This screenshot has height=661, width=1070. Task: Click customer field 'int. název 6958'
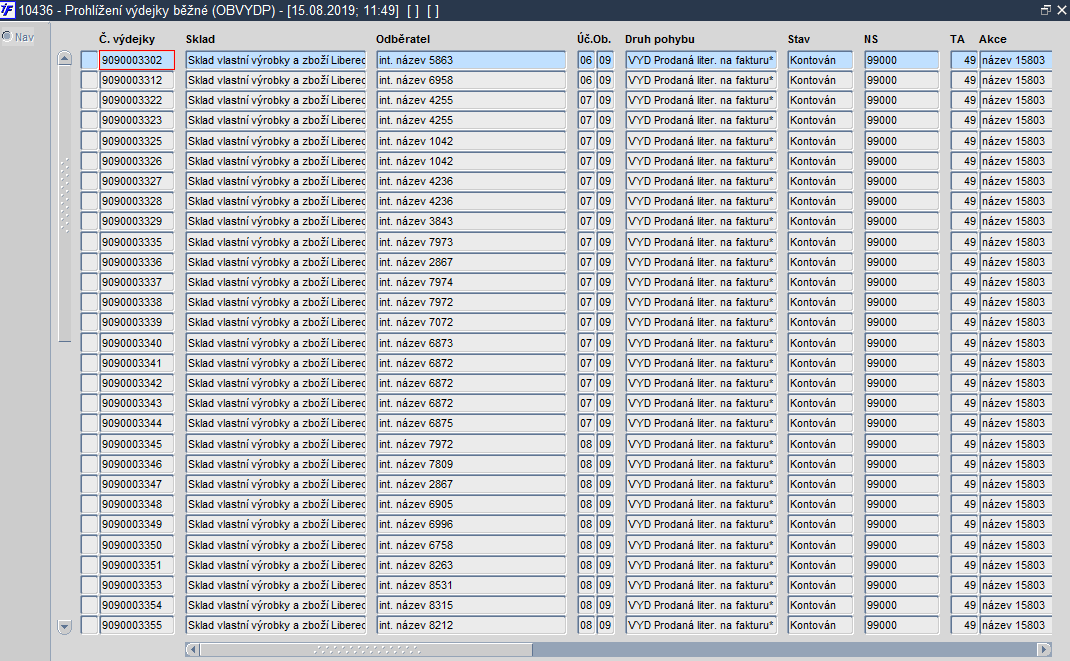471,80
